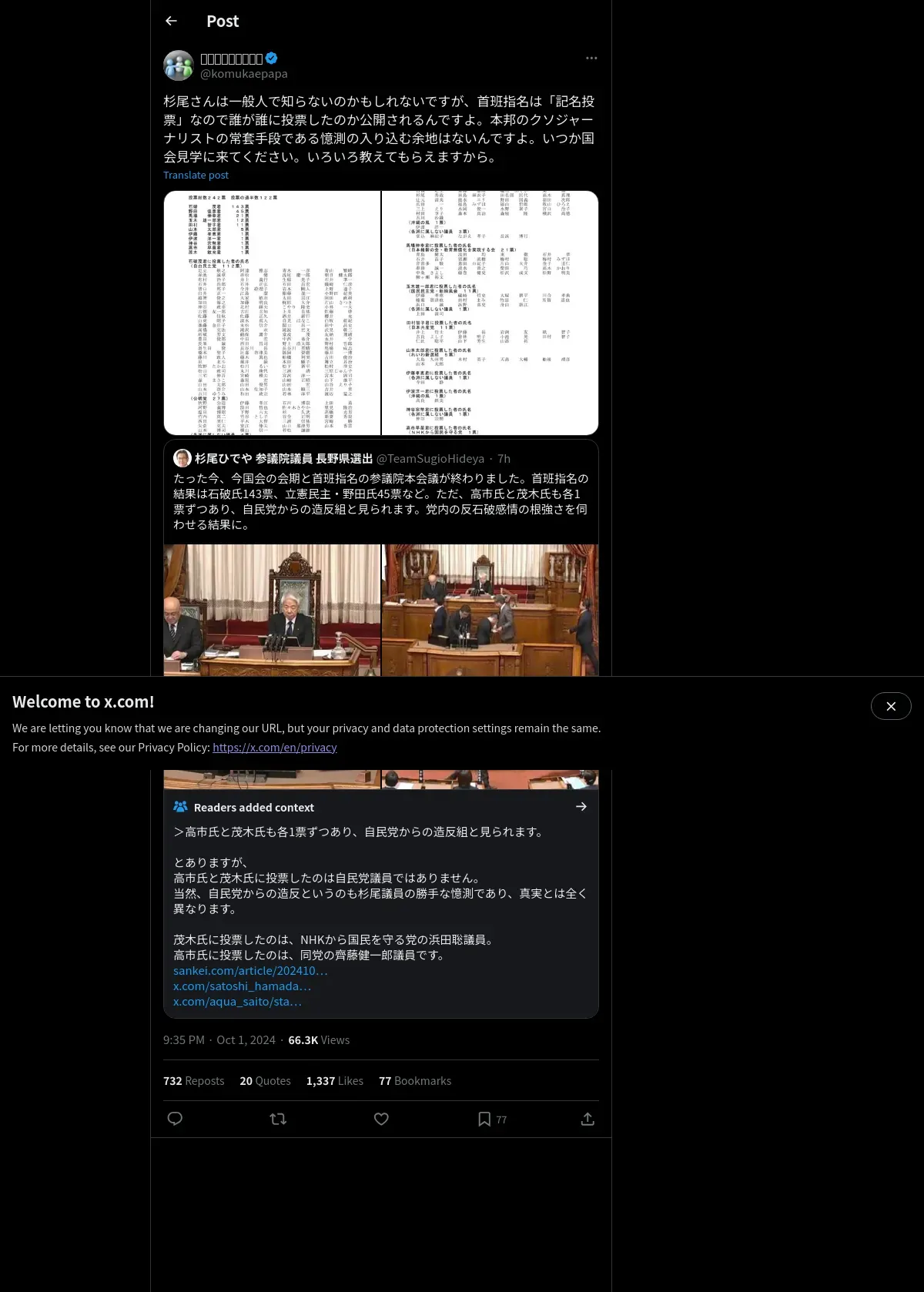924x1292 pixels.
Task: Open the x.com privacy policy link
Action: point(275,748)
